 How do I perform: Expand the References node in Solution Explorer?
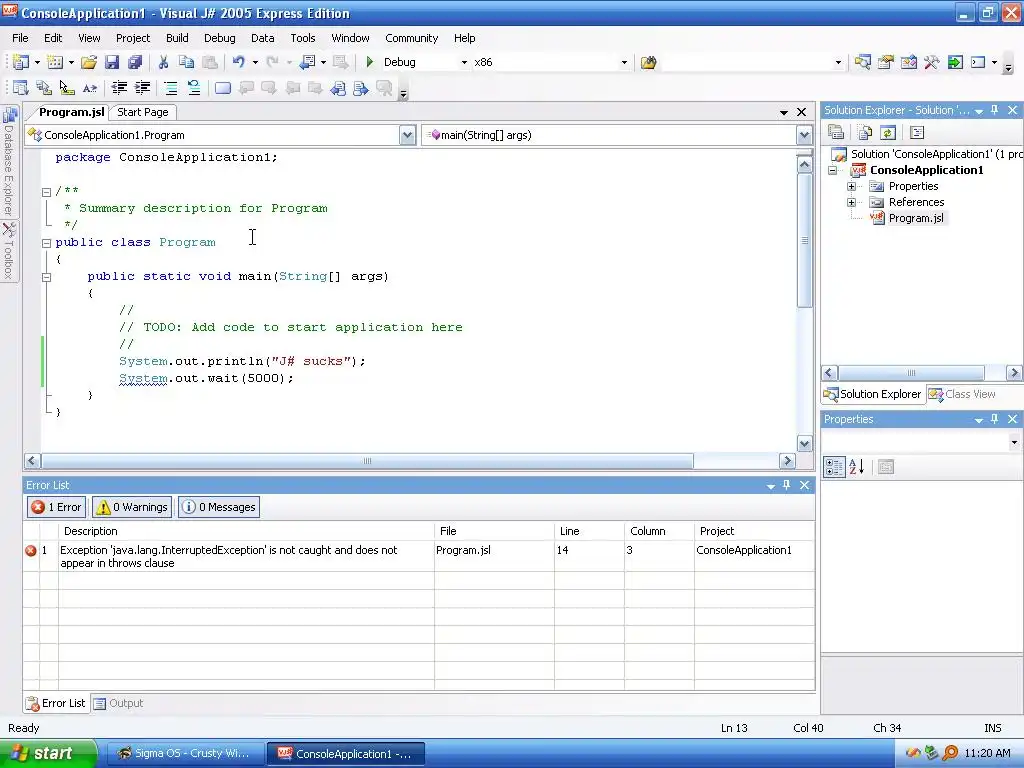[852, 202]
